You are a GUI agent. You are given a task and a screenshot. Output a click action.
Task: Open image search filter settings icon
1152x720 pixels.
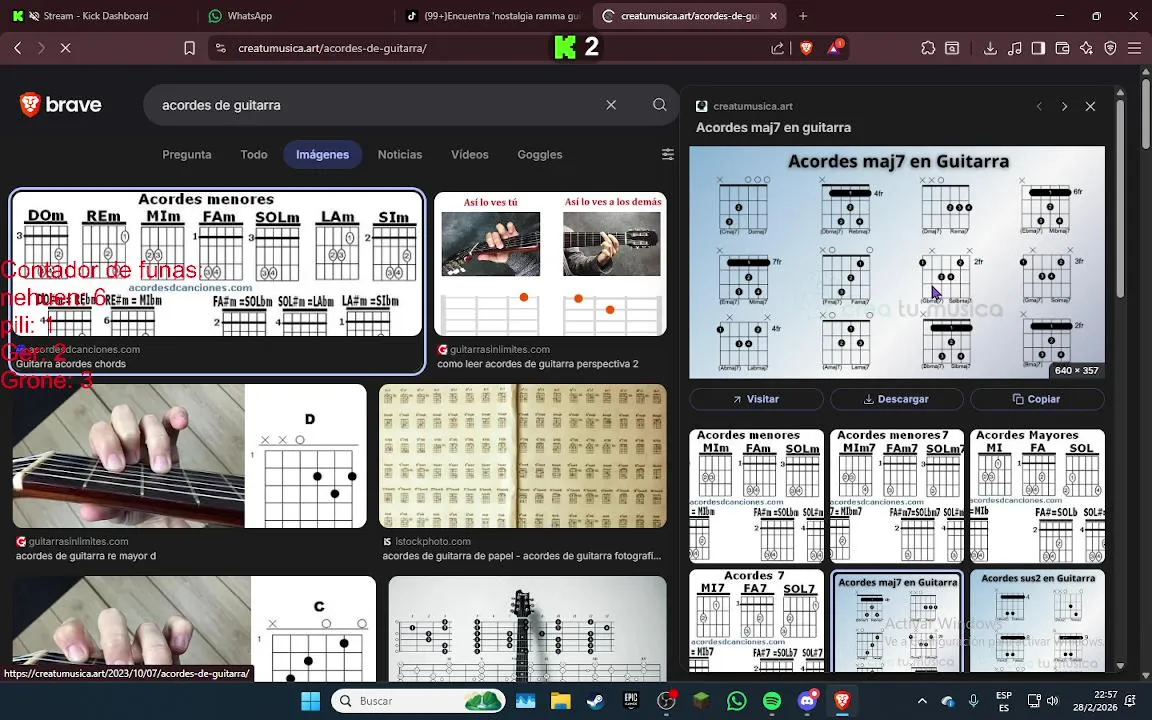coord(667,154)
